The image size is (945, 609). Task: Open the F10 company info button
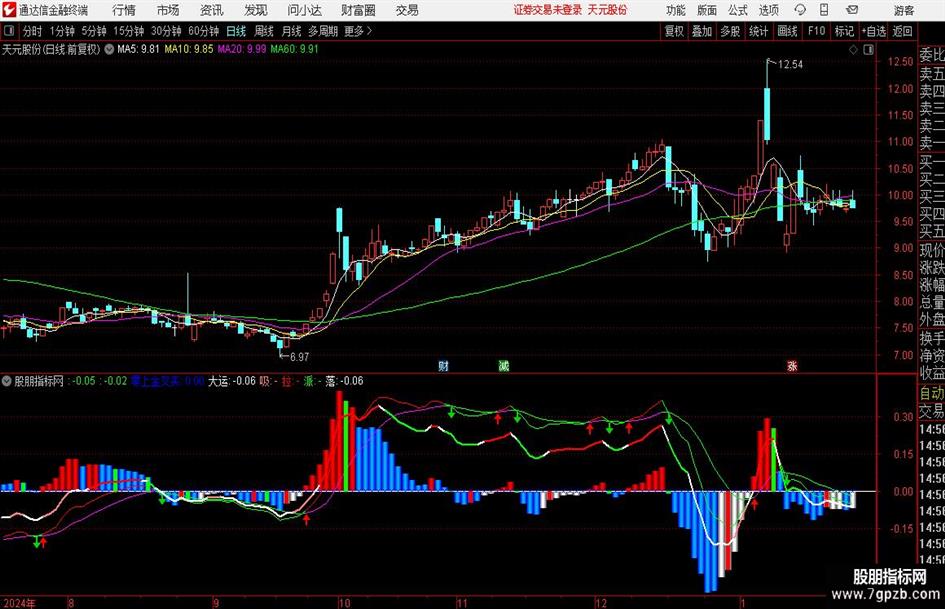[817, 31]
